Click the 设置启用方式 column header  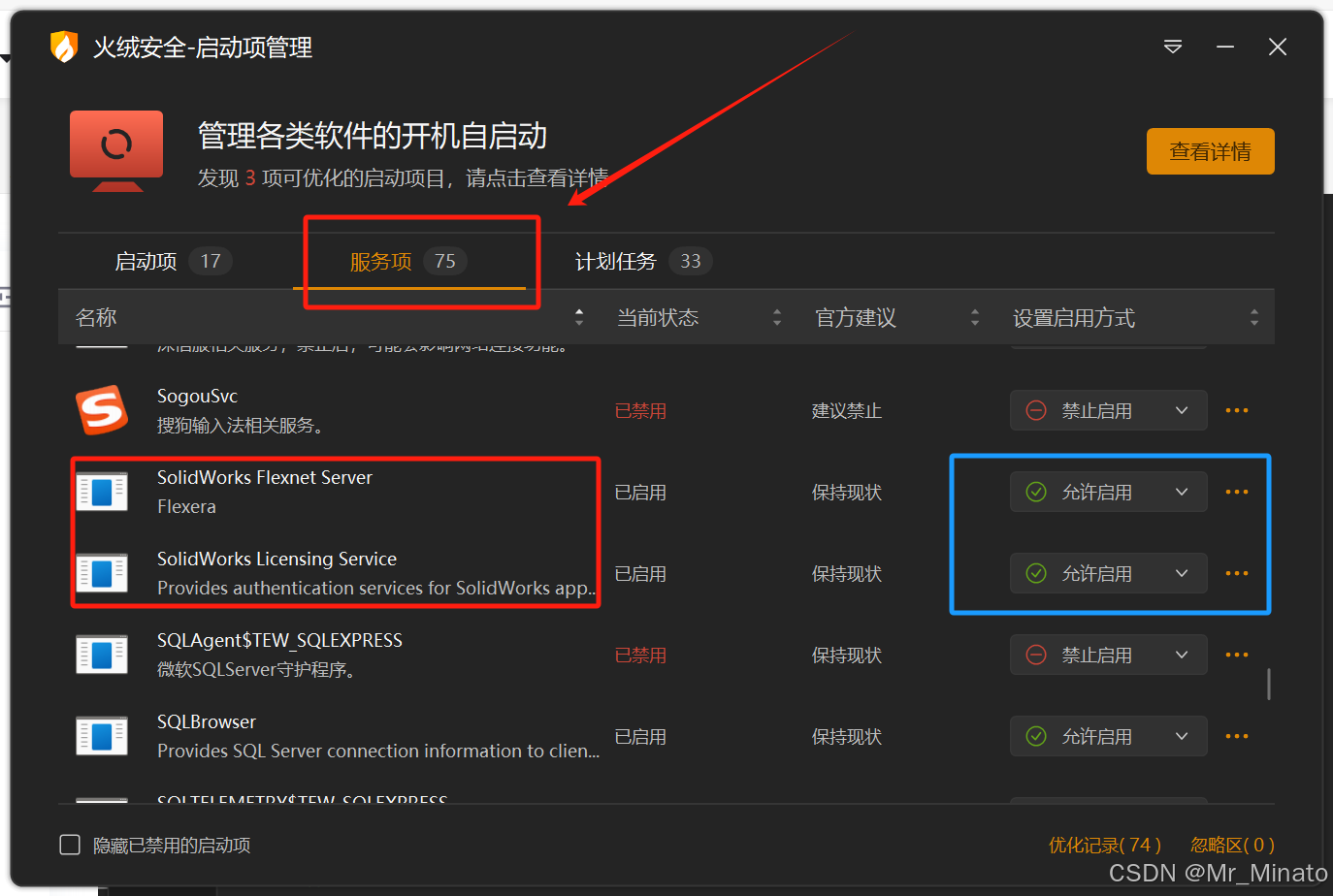click(1074, 317)
